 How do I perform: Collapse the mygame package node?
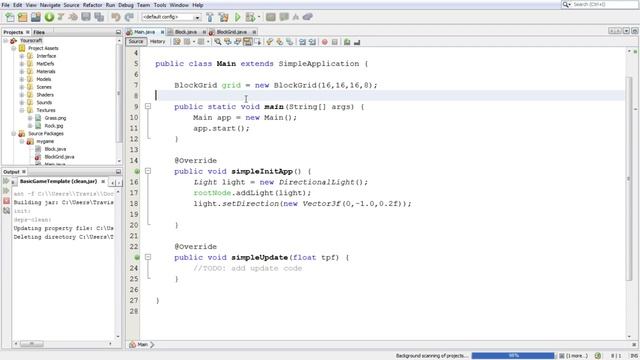click(22, 141)
